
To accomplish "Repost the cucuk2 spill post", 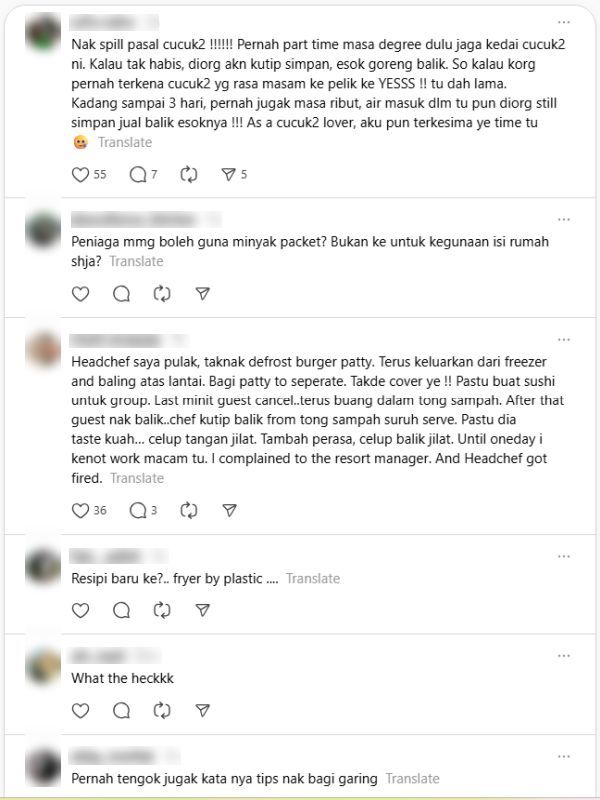I will coord(189,174).
